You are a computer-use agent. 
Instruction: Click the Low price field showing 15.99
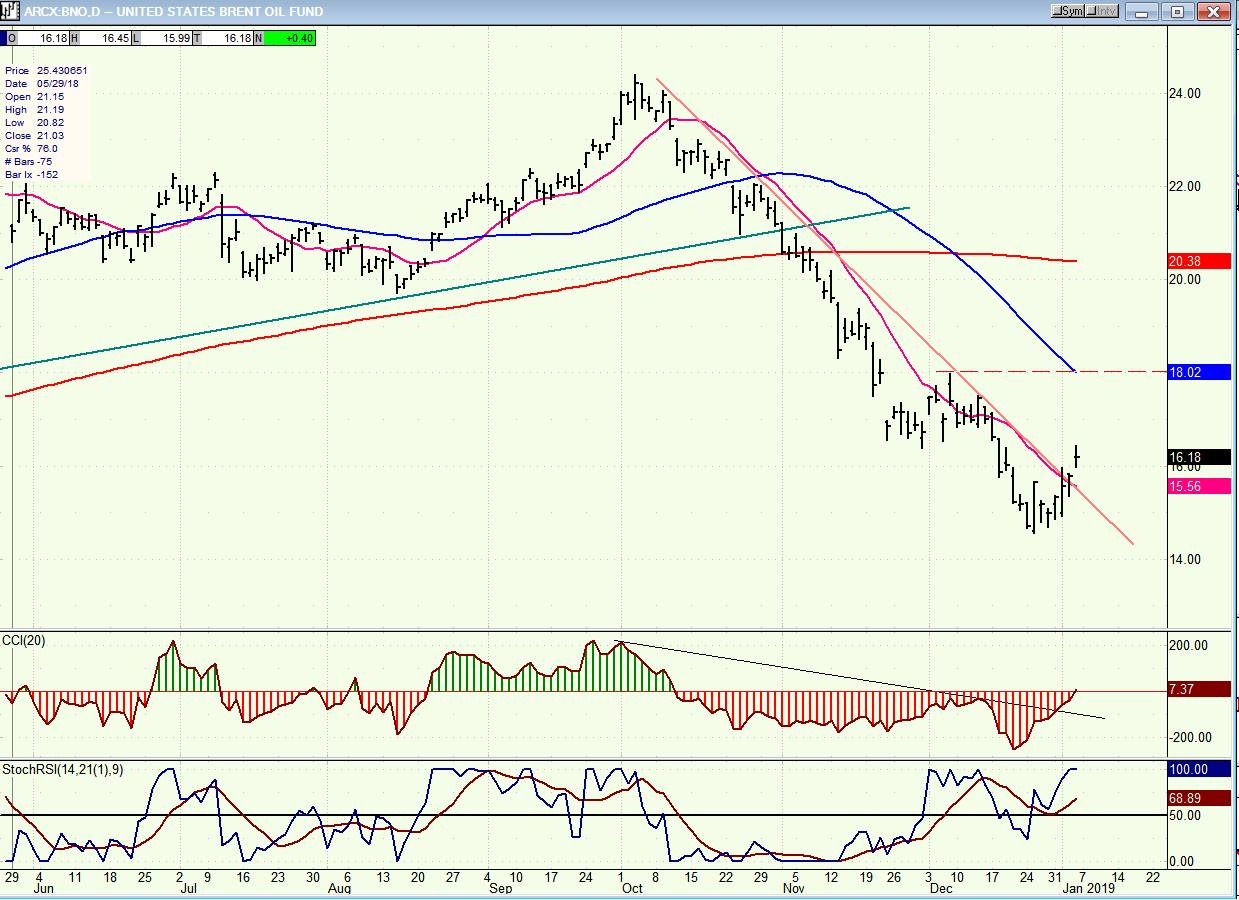pyautogui.click(x=166, y=38)
